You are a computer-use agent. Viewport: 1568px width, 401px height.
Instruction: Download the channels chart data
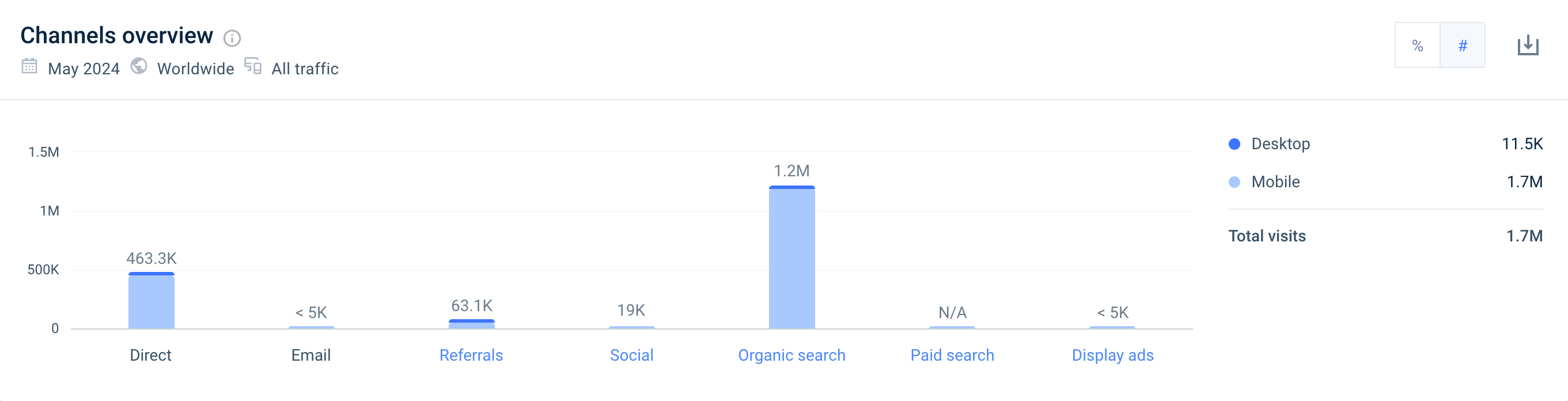pyautogui.click(x=1527, y=46)
